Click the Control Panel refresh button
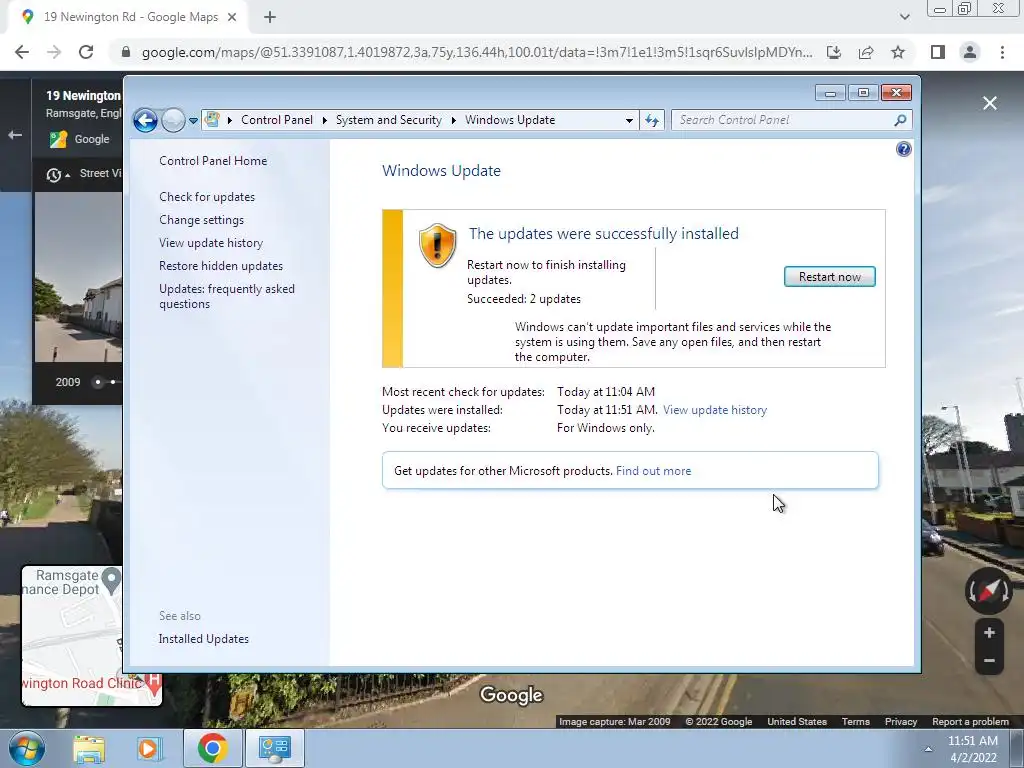 point(652,120)
